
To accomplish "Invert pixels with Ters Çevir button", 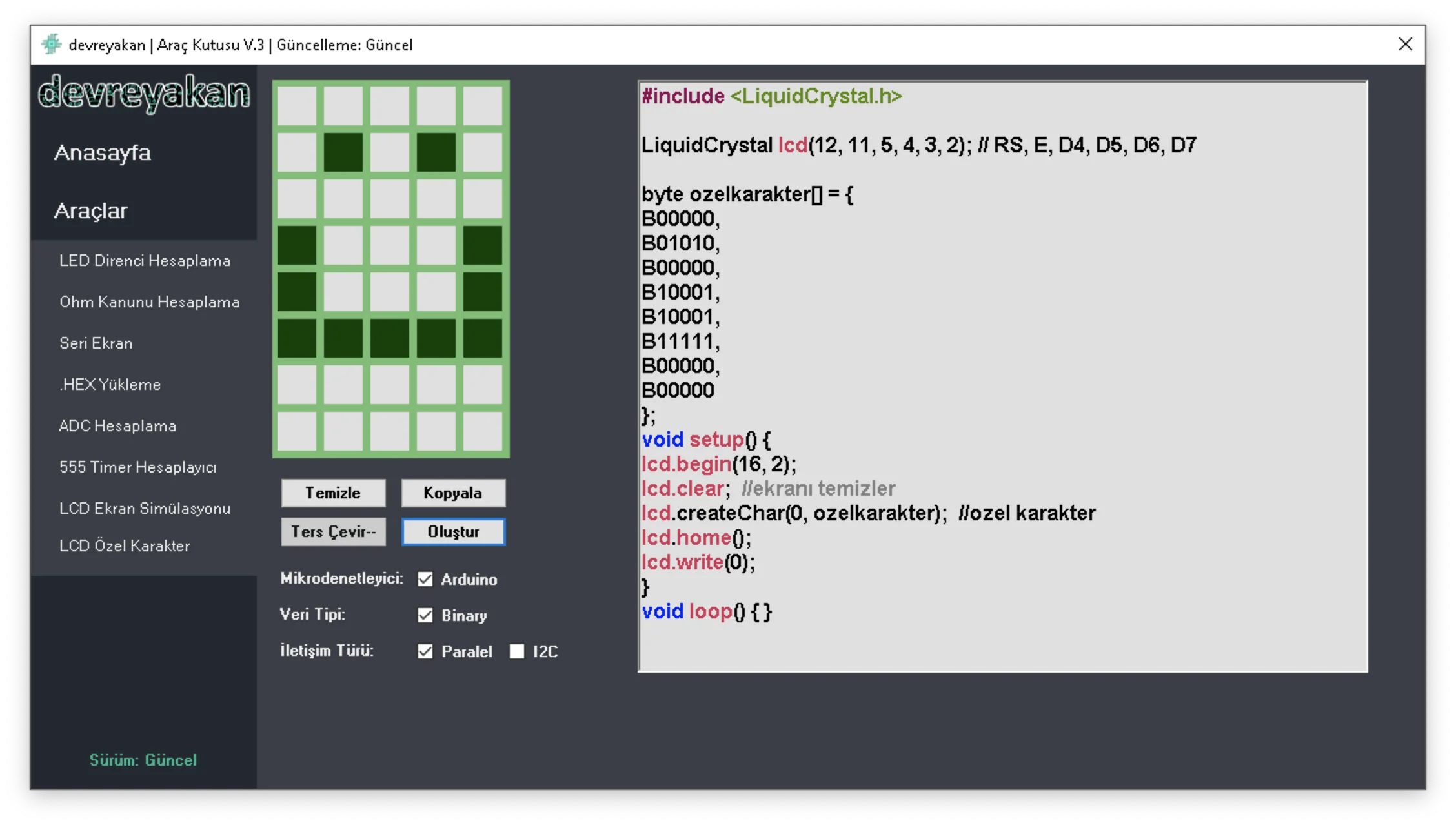I will (x=333, y=532).
